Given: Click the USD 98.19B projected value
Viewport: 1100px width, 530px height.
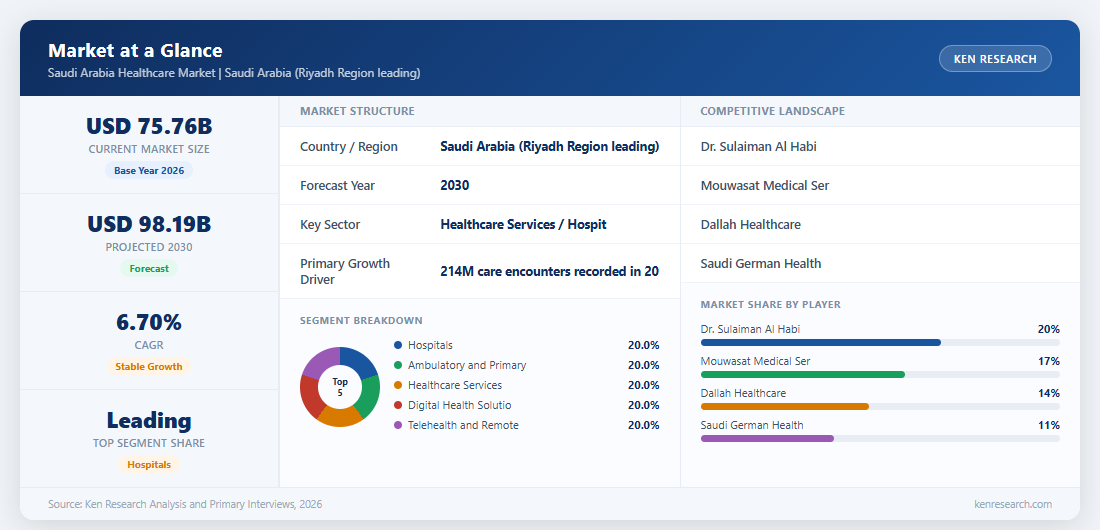Looking at the screenshot, I should click(149, 224).
